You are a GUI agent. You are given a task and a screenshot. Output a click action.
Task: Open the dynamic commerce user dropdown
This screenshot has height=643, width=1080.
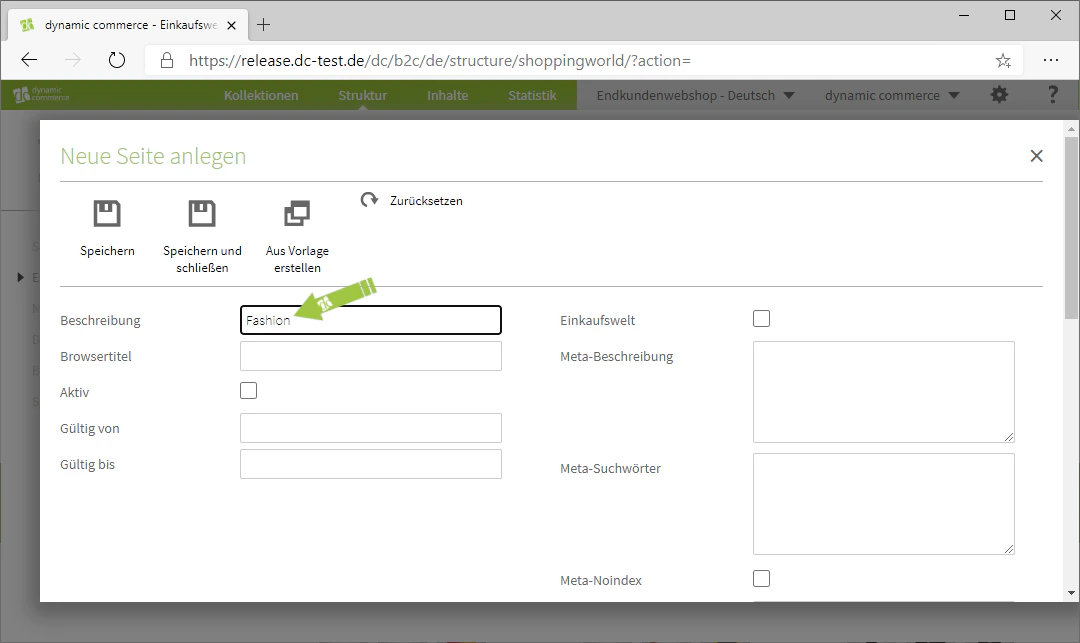tap(892, 96)
